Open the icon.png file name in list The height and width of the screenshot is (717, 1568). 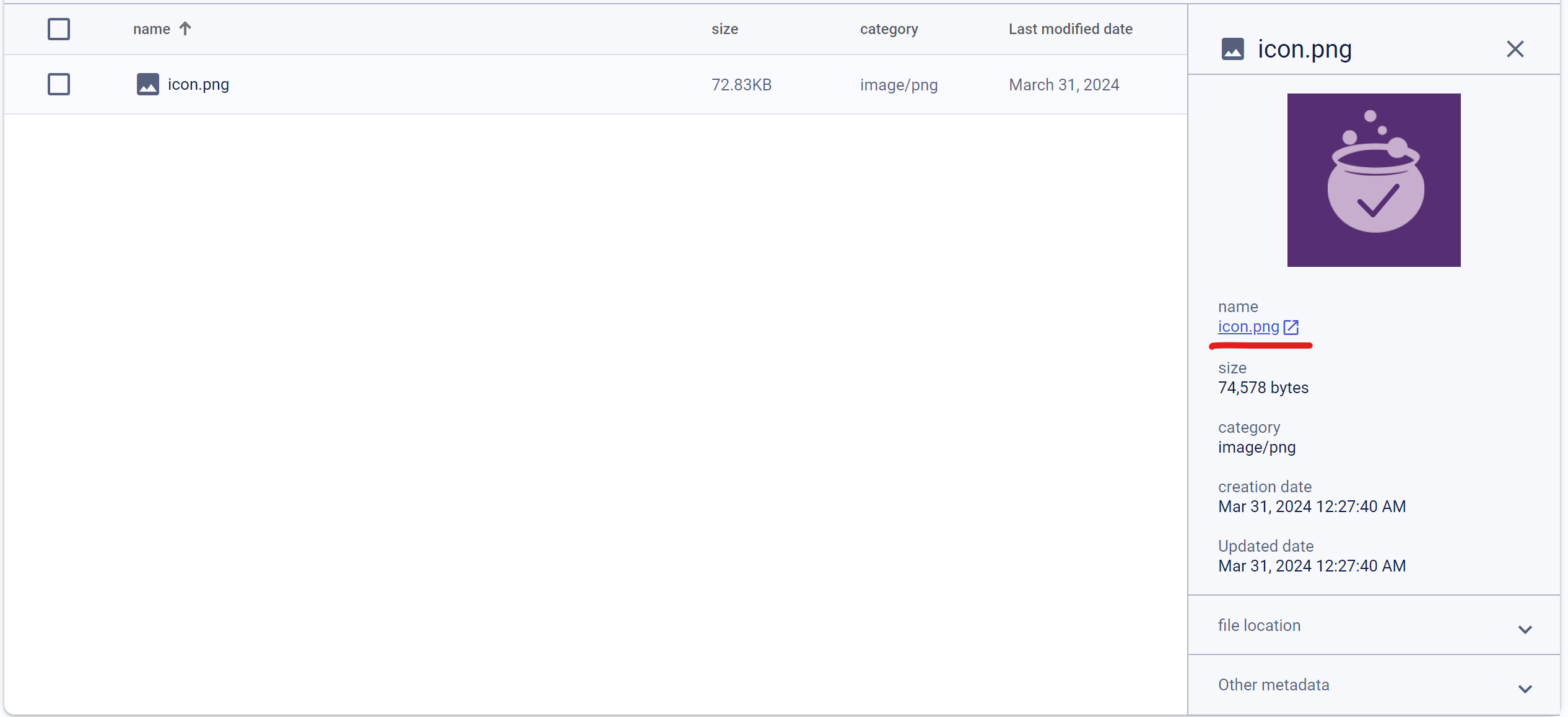pyautogui.click(x=198, y=84)
